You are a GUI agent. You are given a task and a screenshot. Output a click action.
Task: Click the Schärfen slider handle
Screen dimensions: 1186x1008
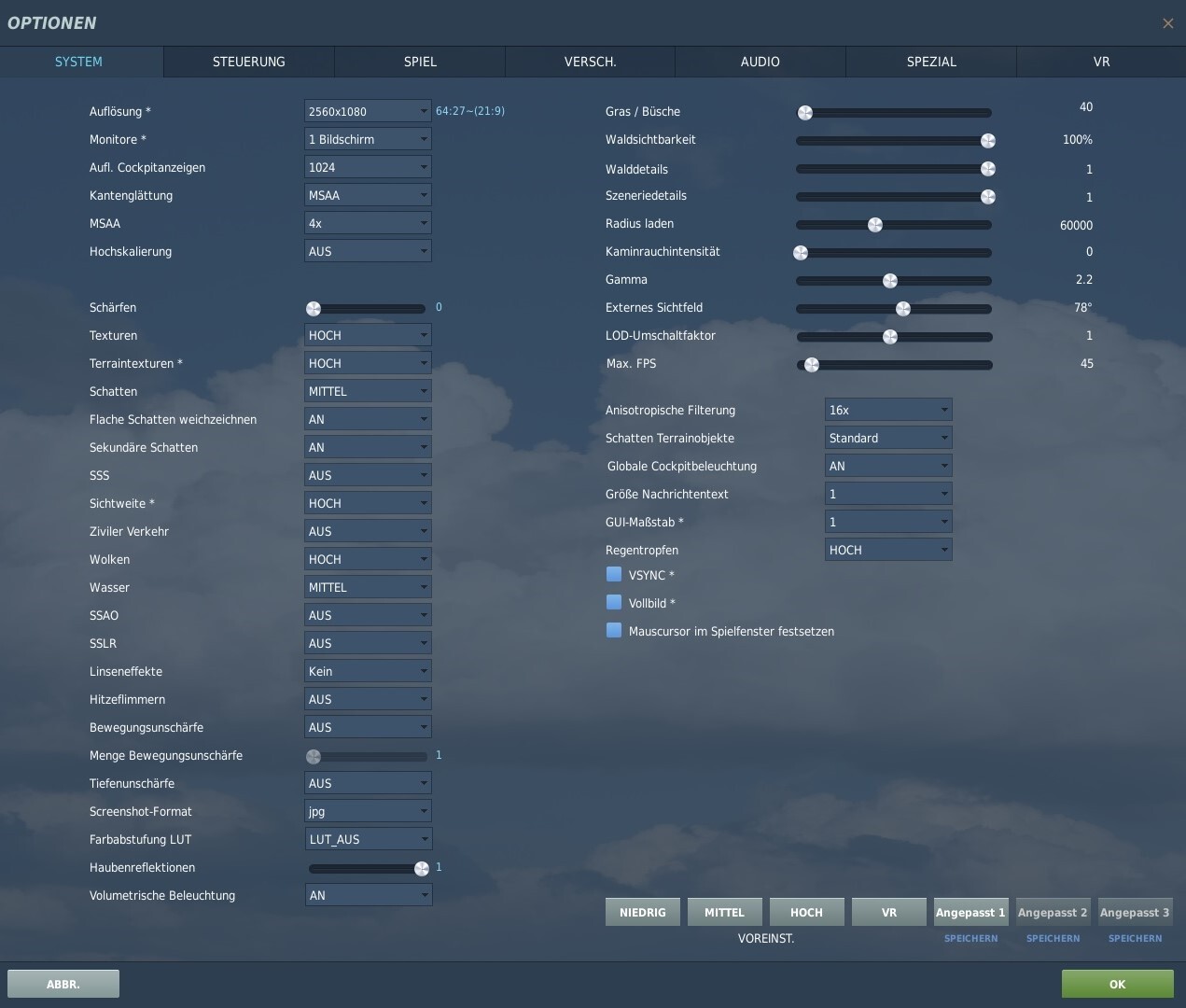click(x=314, y=309)
